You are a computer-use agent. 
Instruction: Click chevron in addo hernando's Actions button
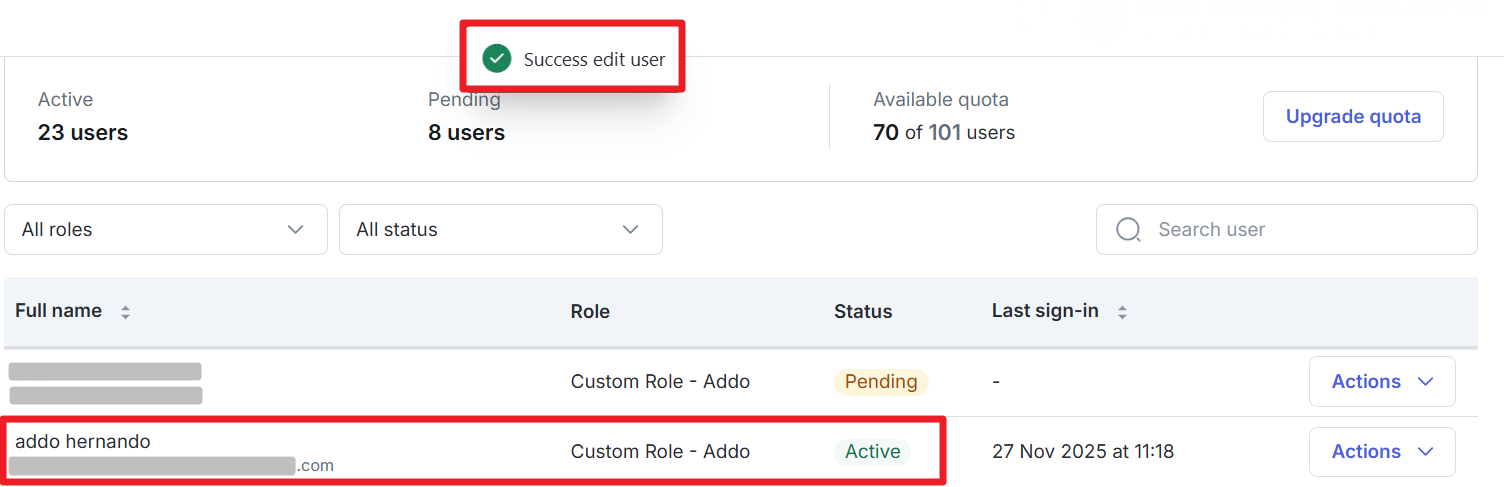point(1426,452)
